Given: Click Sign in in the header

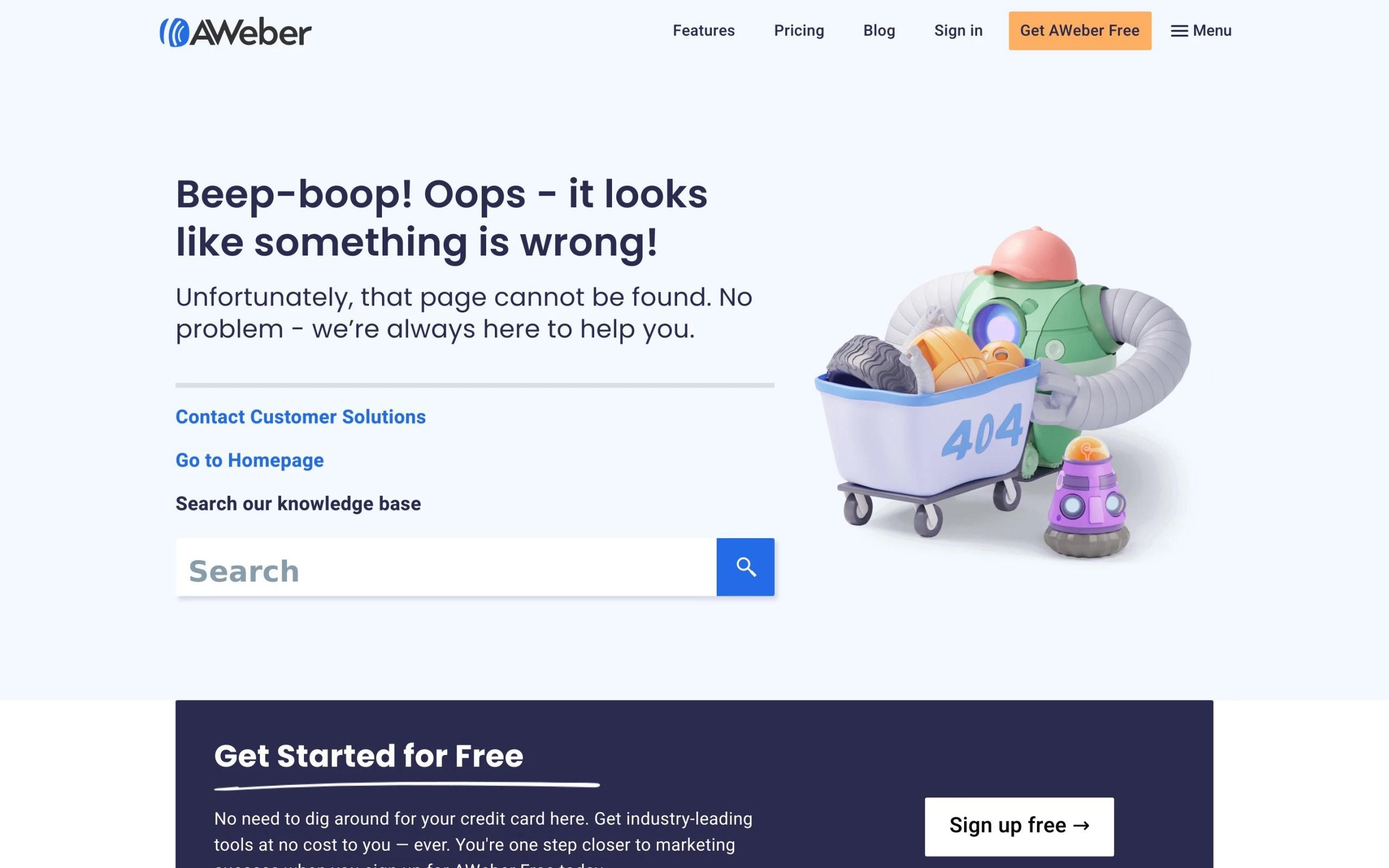Looking at the screenshot, I should [958, 30].
